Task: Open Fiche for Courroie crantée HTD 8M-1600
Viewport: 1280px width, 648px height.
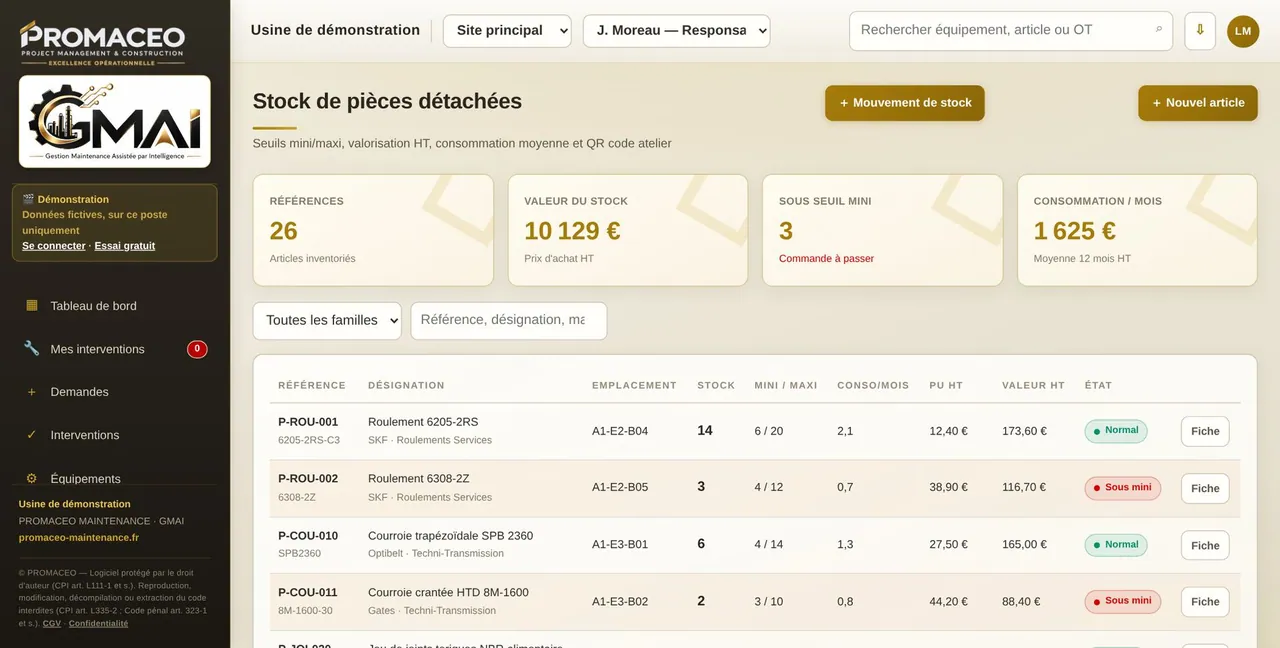Action: coord(1205,602)
